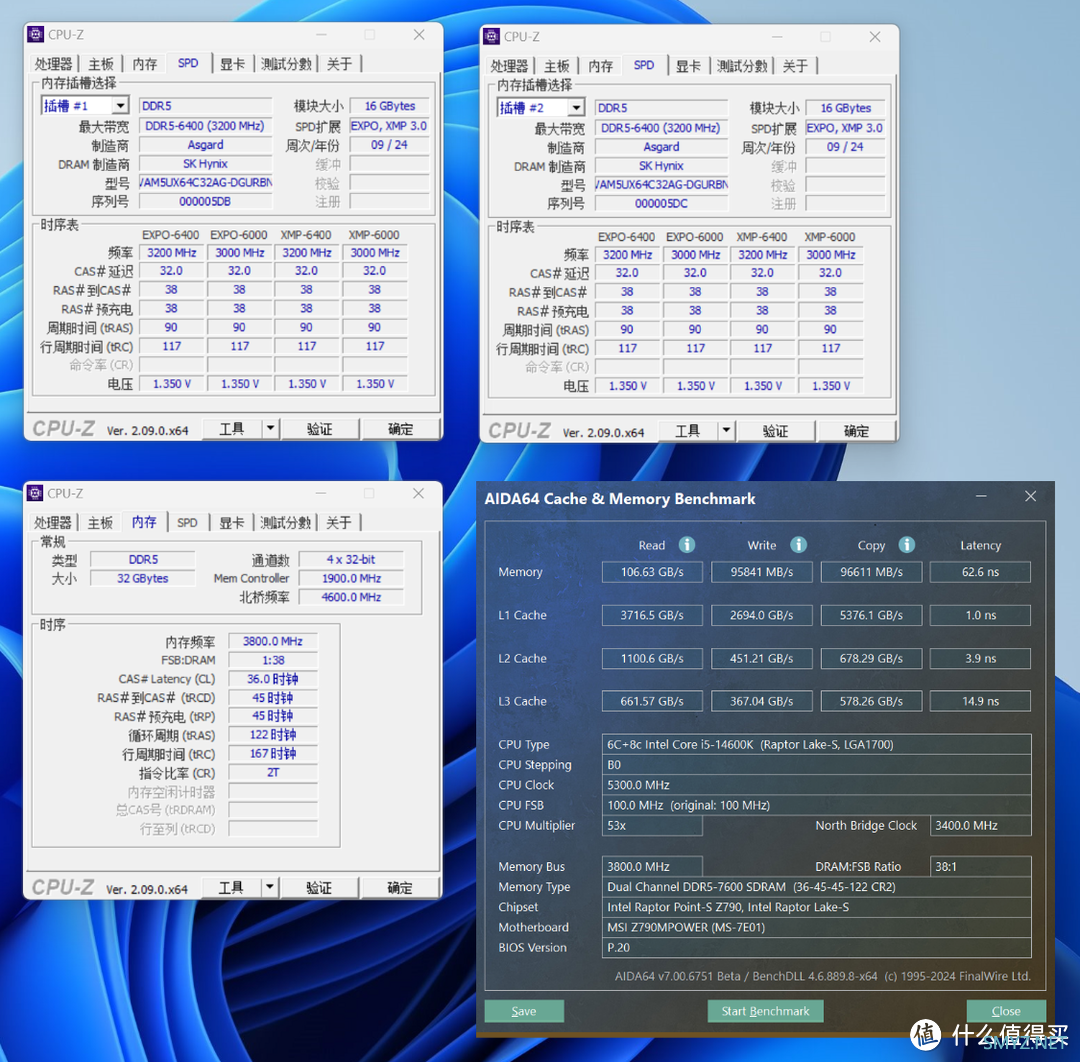Click Motherboard MSI Z790MPOWER field
The image size is (1080, 1062).
click(x=816, y=927)
